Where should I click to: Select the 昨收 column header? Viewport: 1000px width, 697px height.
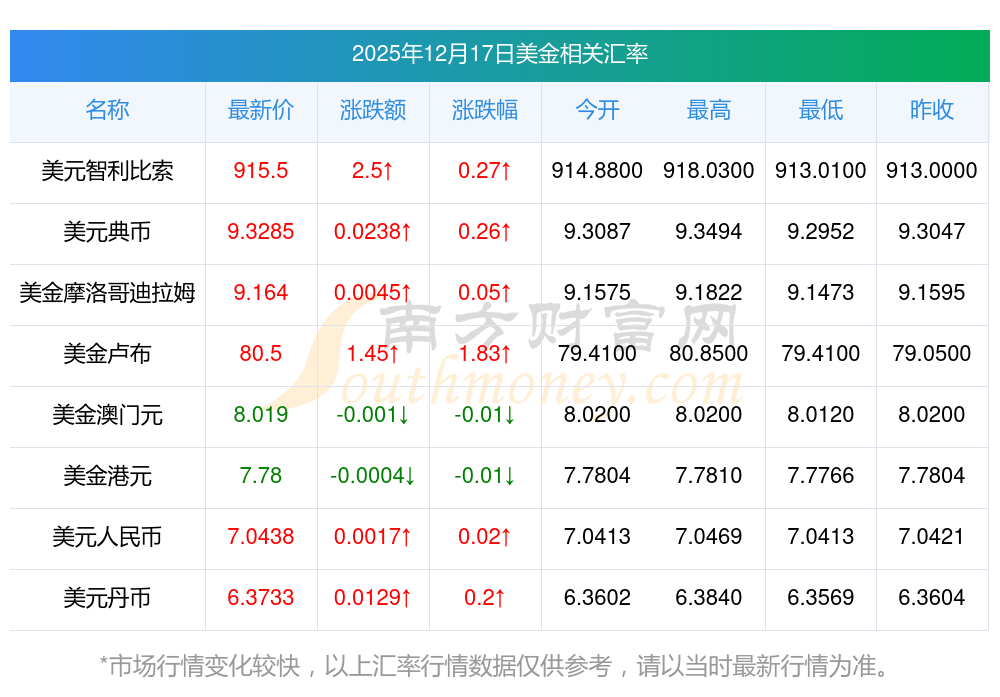932,110
